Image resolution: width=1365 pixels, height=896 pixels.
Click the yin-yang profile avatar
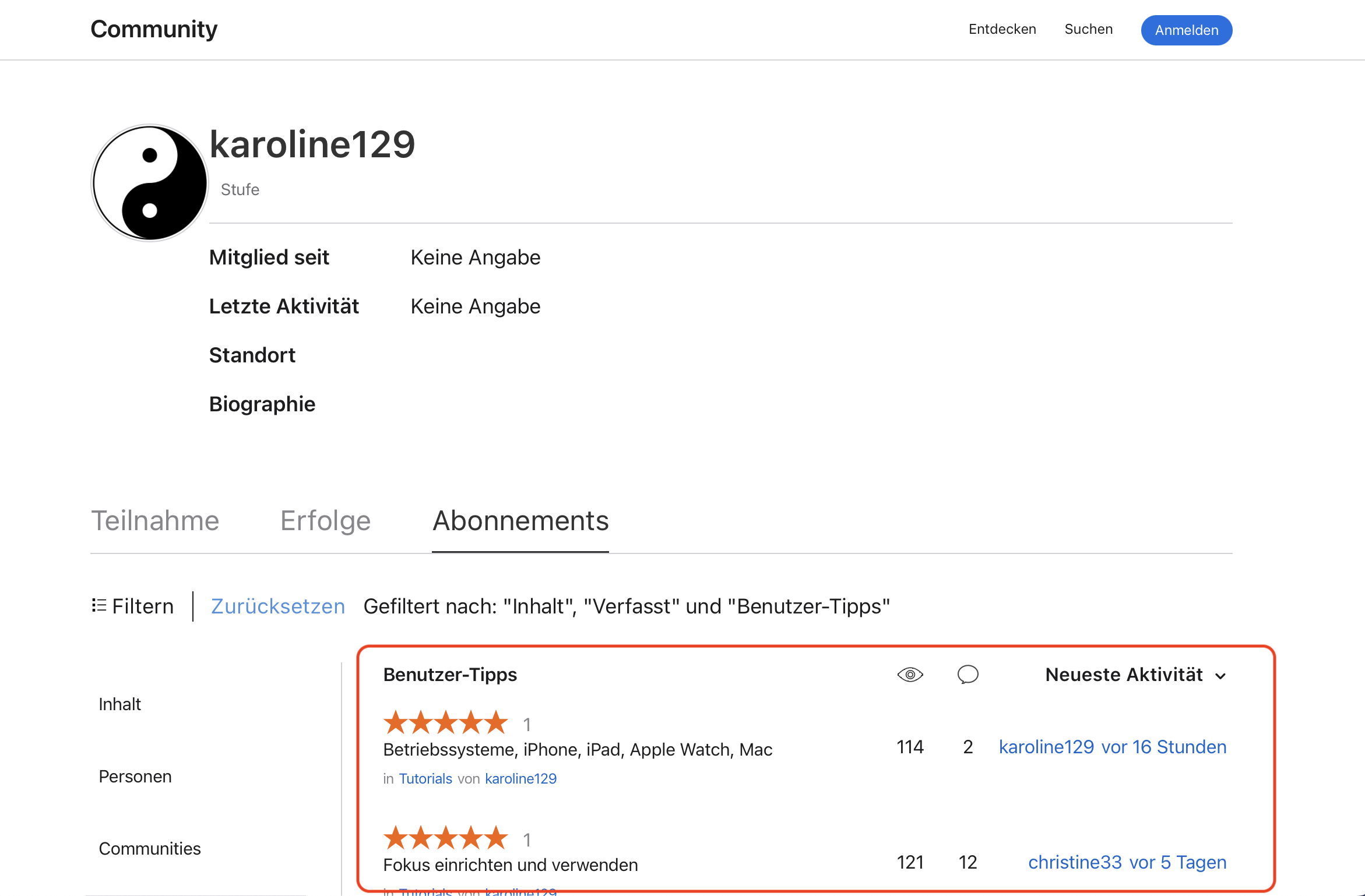150,182
